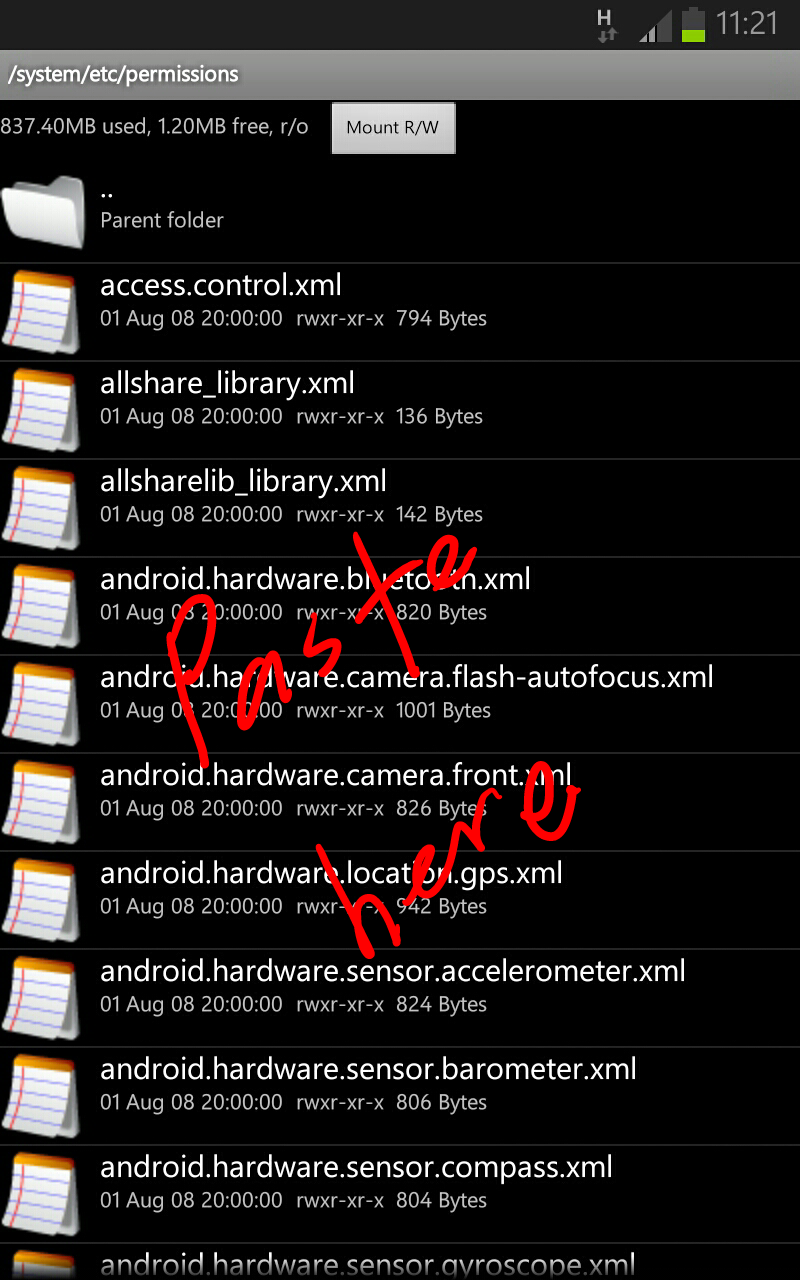The image size is (800, 1280).
Task: Select the allshare_library.xml file icon
Action: [x=40, y=410]
